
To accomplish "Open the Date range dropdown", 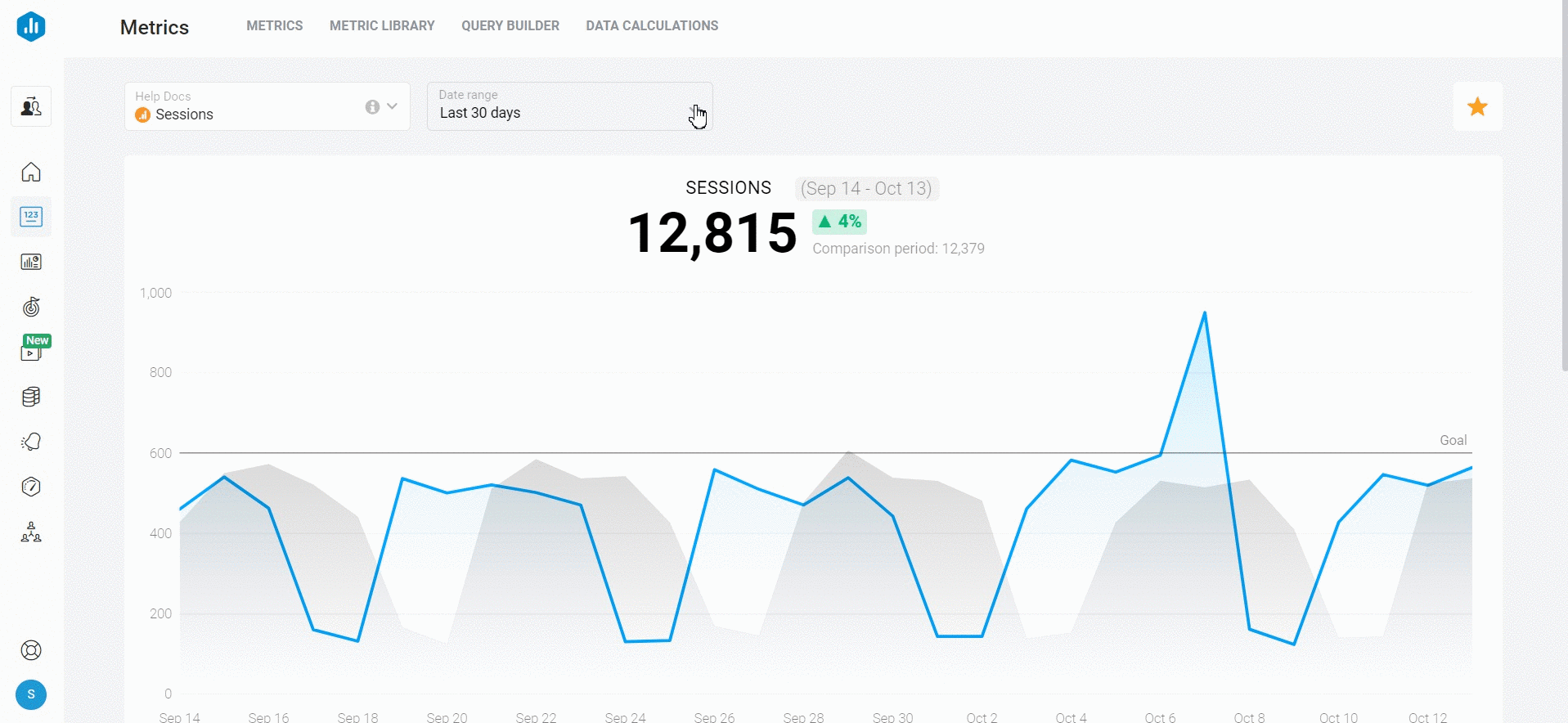I will pos(569,106).
